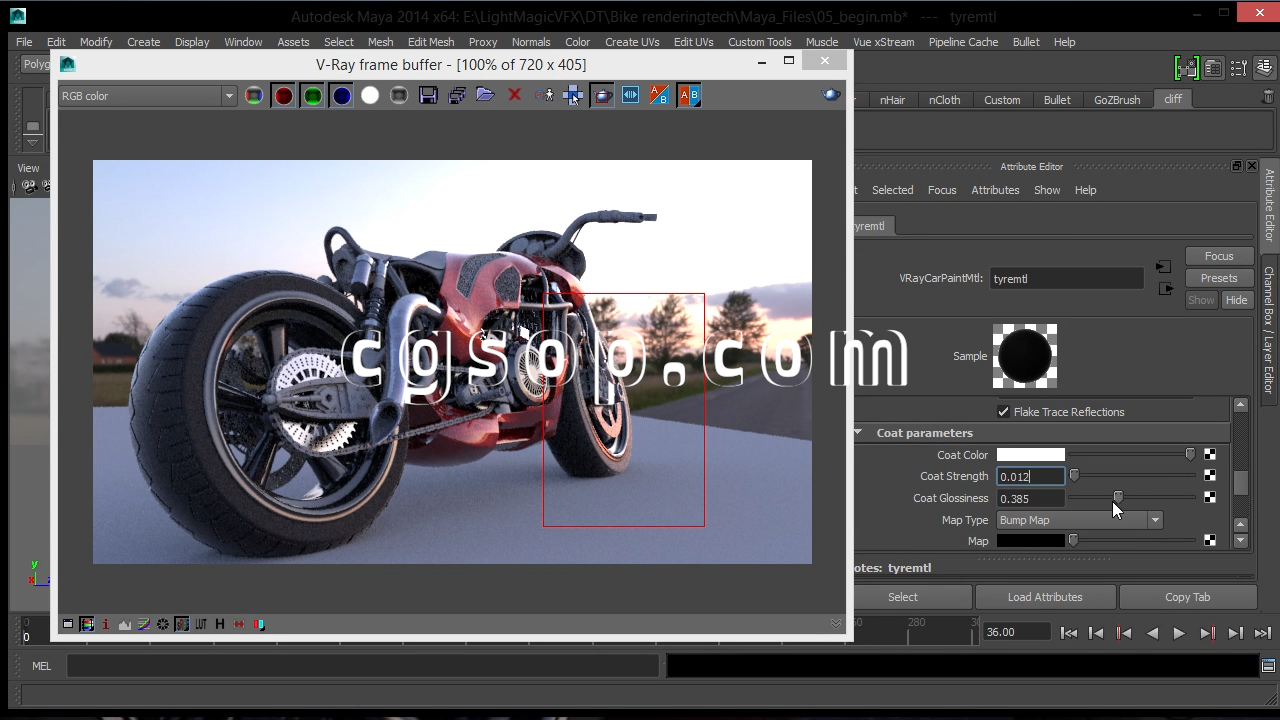Open the Map Type dropdown
This screenshot has width=1280, height=720.
coord(1080,520)
